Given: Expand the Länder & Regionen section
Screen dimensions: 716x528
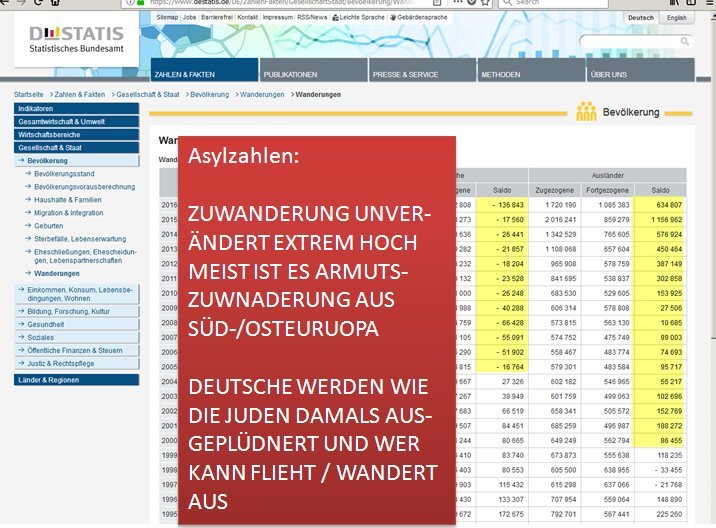Looking at the screenshot, I should pos(48,378).
